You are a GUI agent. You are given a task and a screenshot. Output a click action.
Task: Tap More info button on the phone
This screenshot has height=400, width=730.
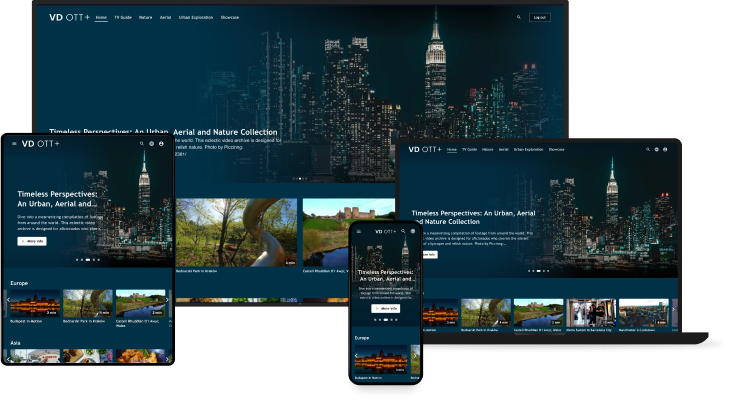[385, 308]
